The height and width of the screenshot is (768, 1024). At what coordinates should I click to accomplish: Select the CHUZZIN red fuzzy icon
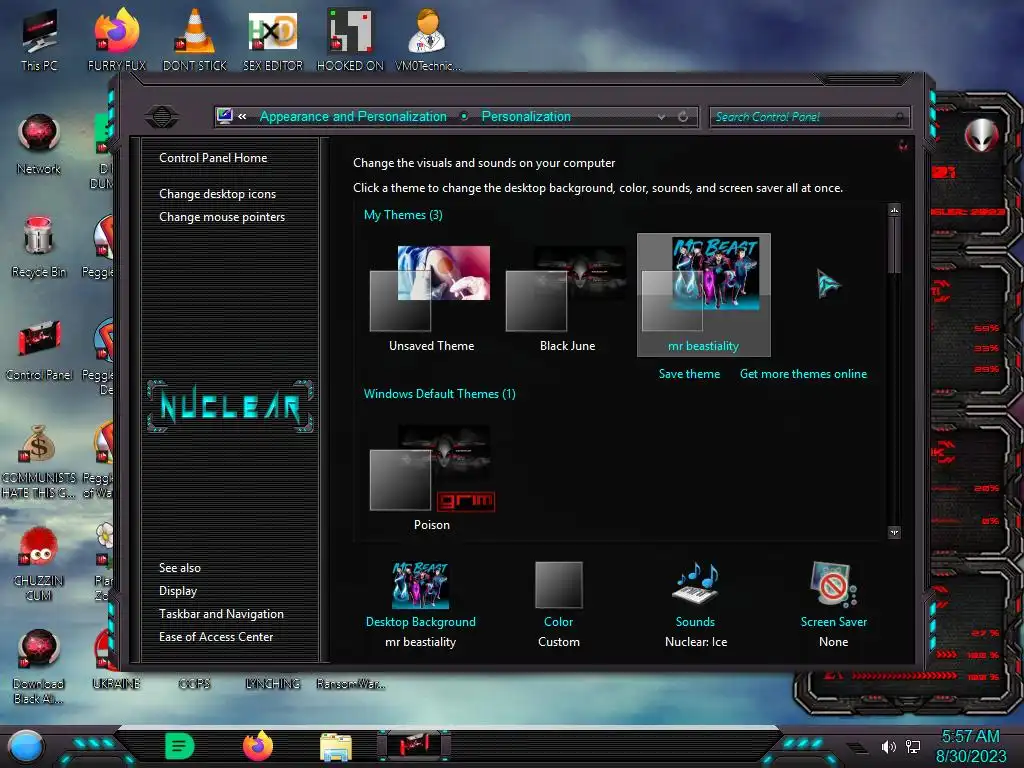point(39,563)
